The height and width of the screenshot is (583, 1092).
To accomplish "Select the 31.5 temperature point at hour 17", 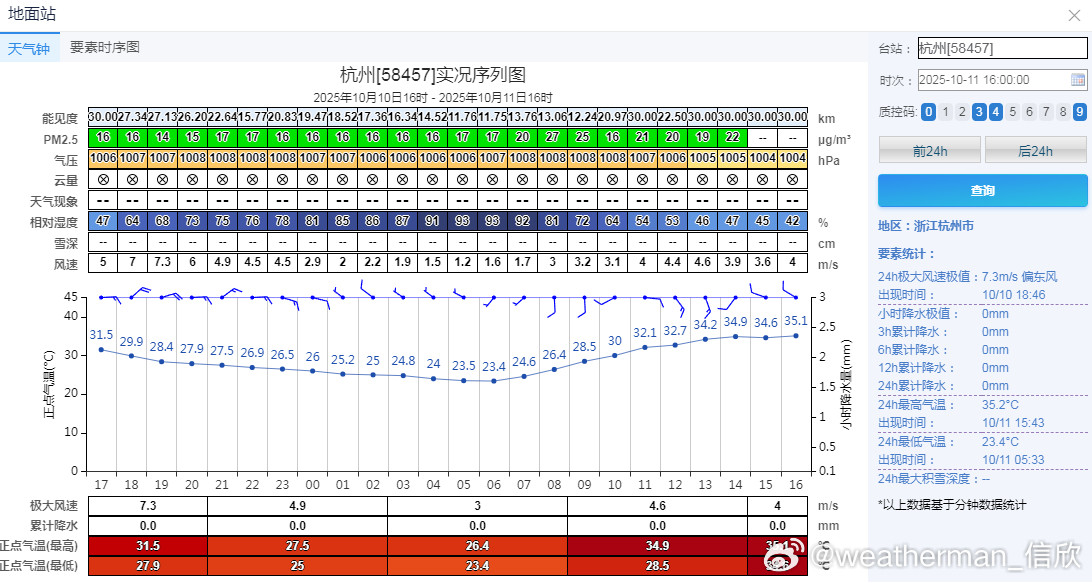I will [x=101, y=350].
